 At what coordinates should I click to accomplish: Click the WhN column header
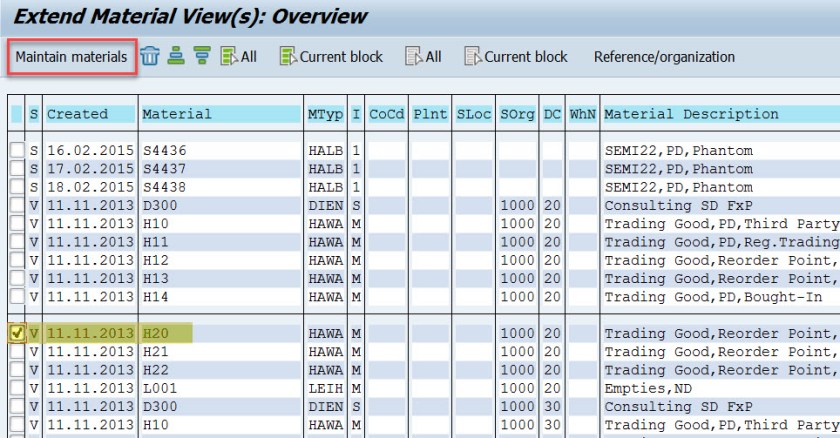[x=582, y=114]
